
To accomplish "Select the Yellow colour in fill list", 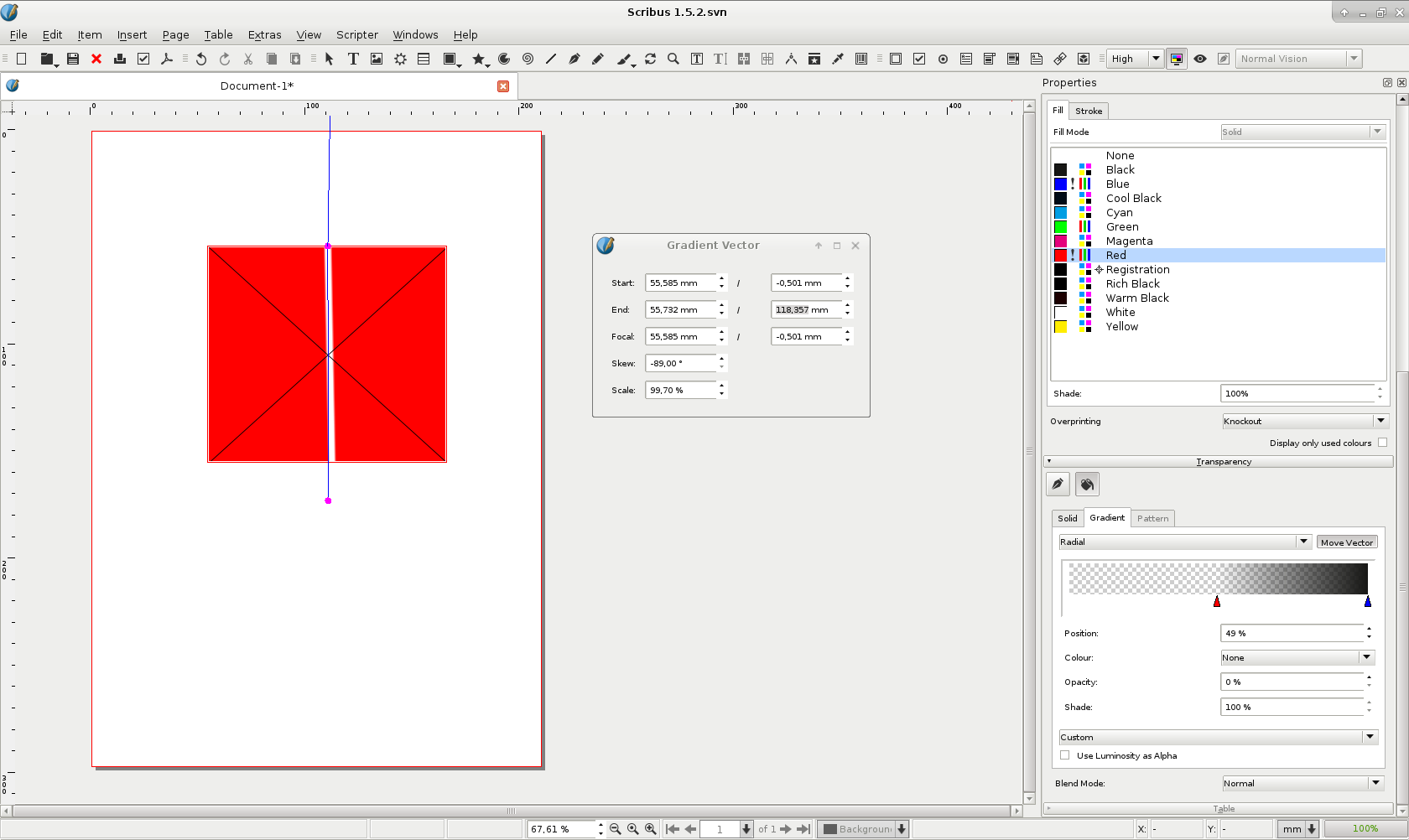I will click(1121, 326).
